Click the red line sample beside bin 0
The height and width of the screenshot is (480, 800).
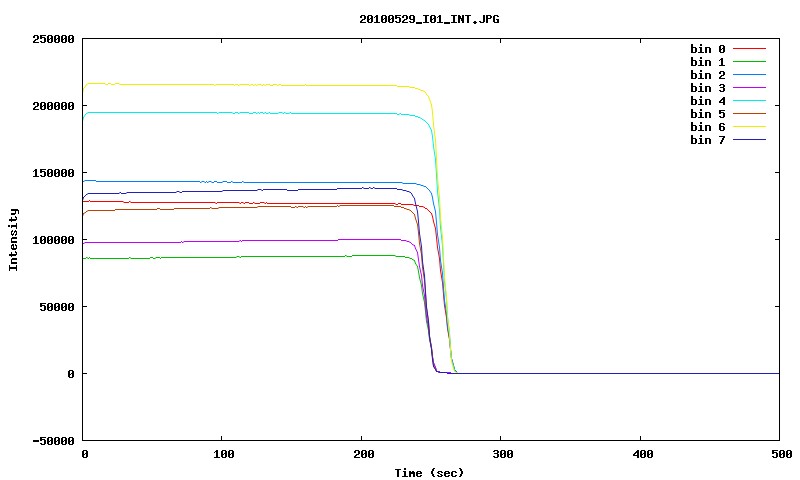[749, 49]
